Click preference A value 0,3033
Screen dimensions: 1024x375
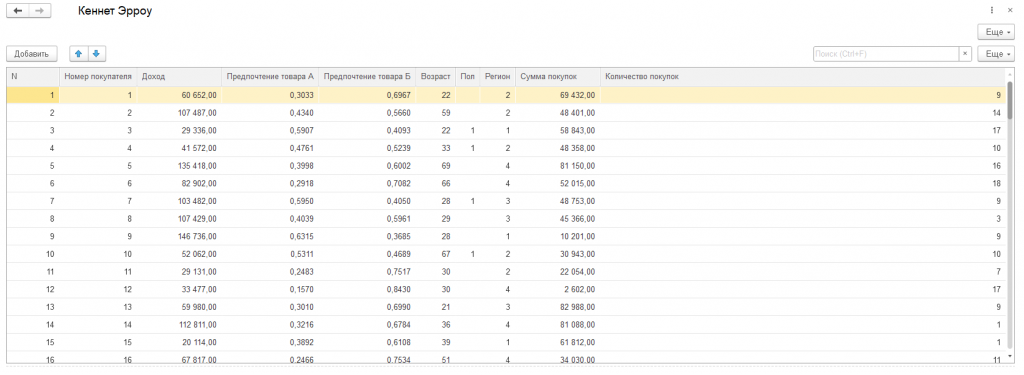pos(302,95)
